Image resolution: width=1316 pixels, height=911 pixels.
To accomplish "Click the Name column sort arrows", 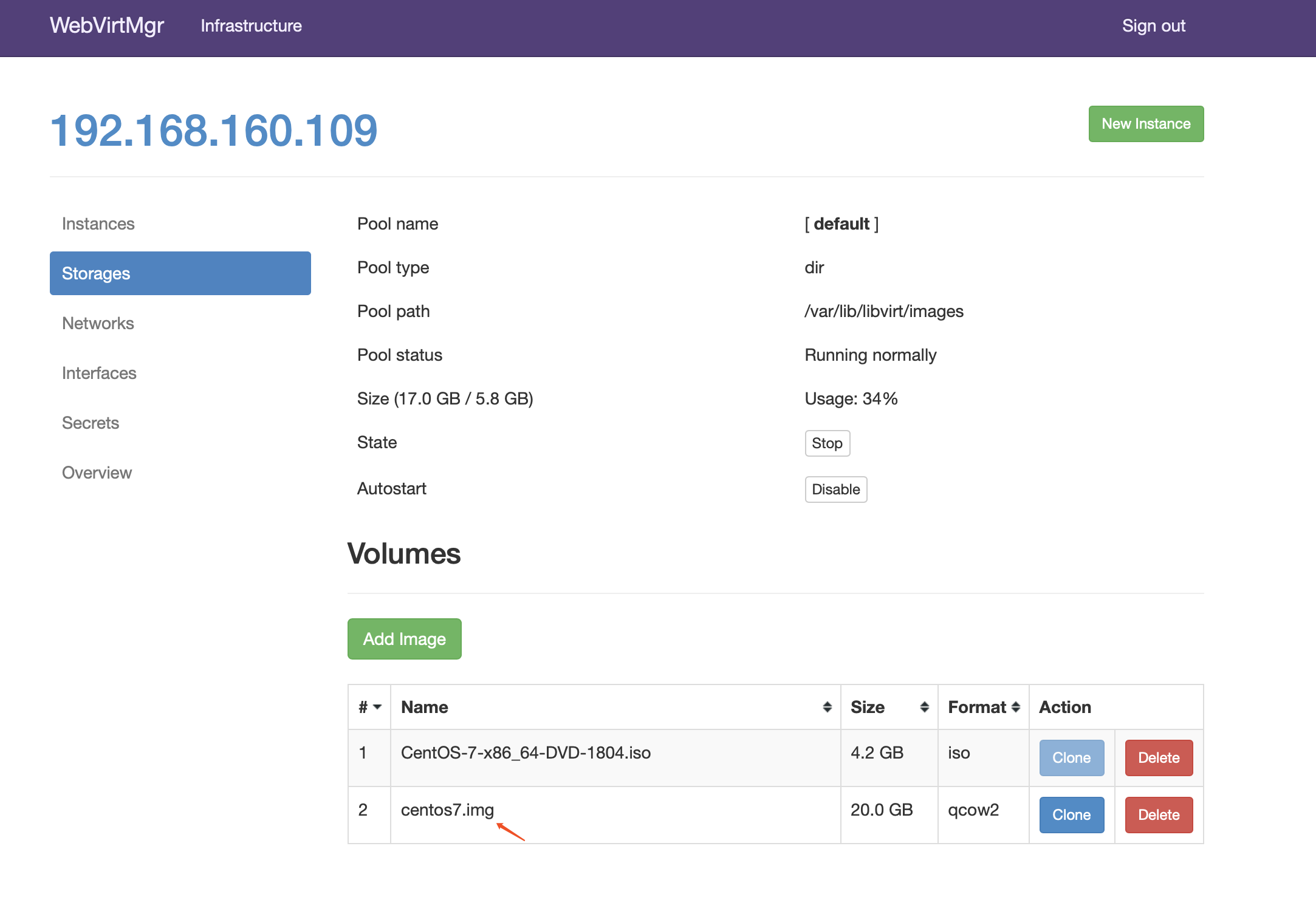I will [x=827, y=707].
